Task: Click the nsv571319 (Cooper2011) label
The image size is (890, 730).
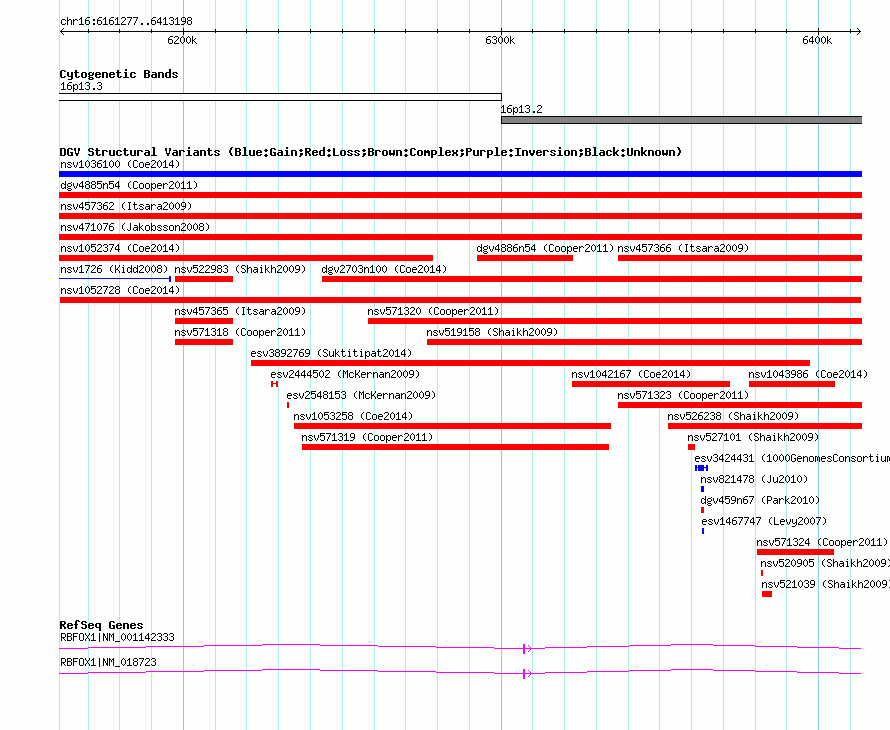Action: (x=367, y=437)
